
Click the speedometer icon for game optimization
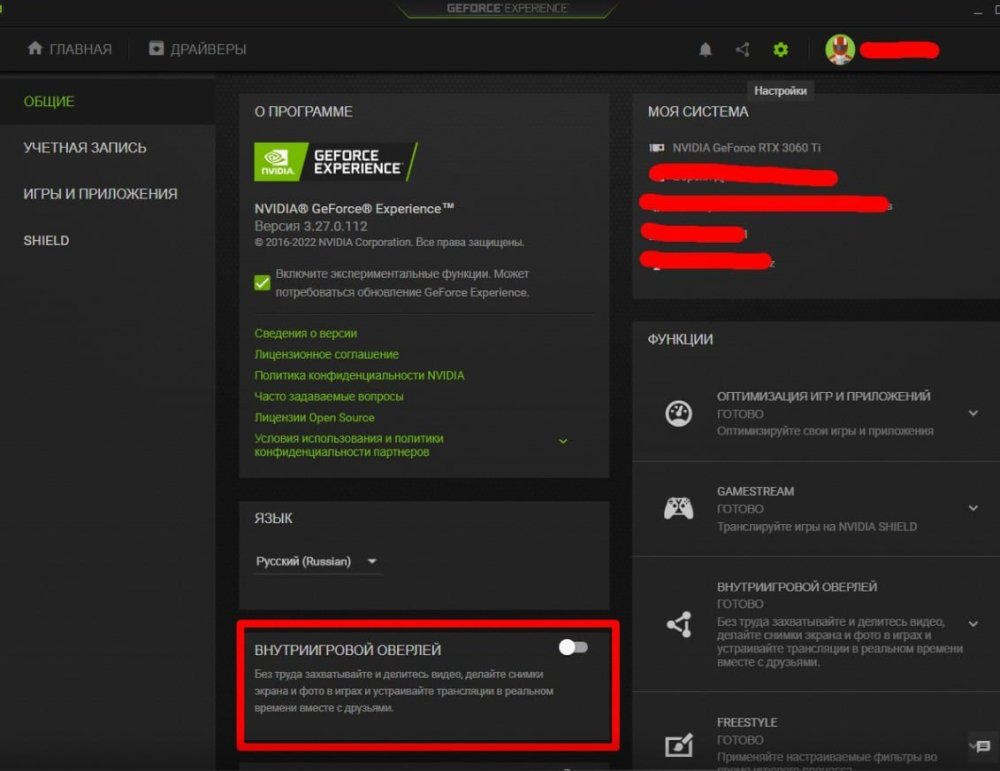tap(679, 413)
